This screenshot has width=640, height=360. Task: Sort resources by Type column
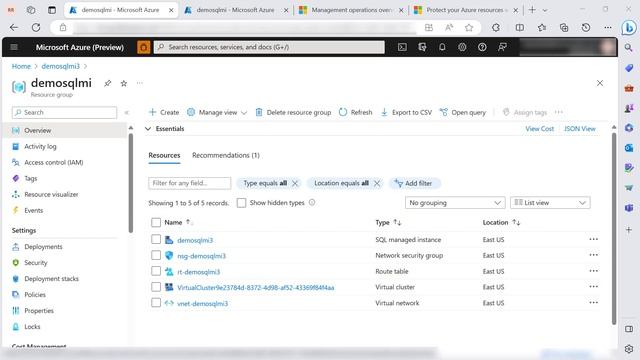coord(388,222)
